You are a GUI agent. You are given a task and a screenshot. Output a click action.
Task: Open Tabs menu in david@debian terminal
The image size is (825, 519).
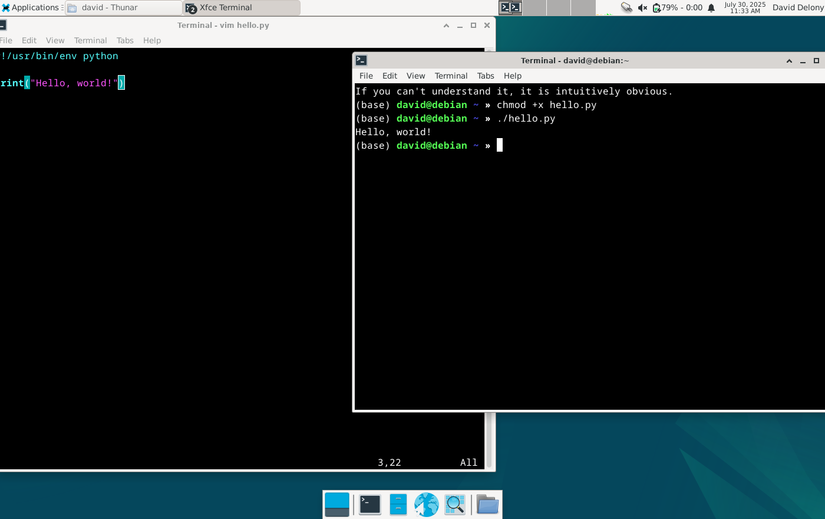coord(485,76)
